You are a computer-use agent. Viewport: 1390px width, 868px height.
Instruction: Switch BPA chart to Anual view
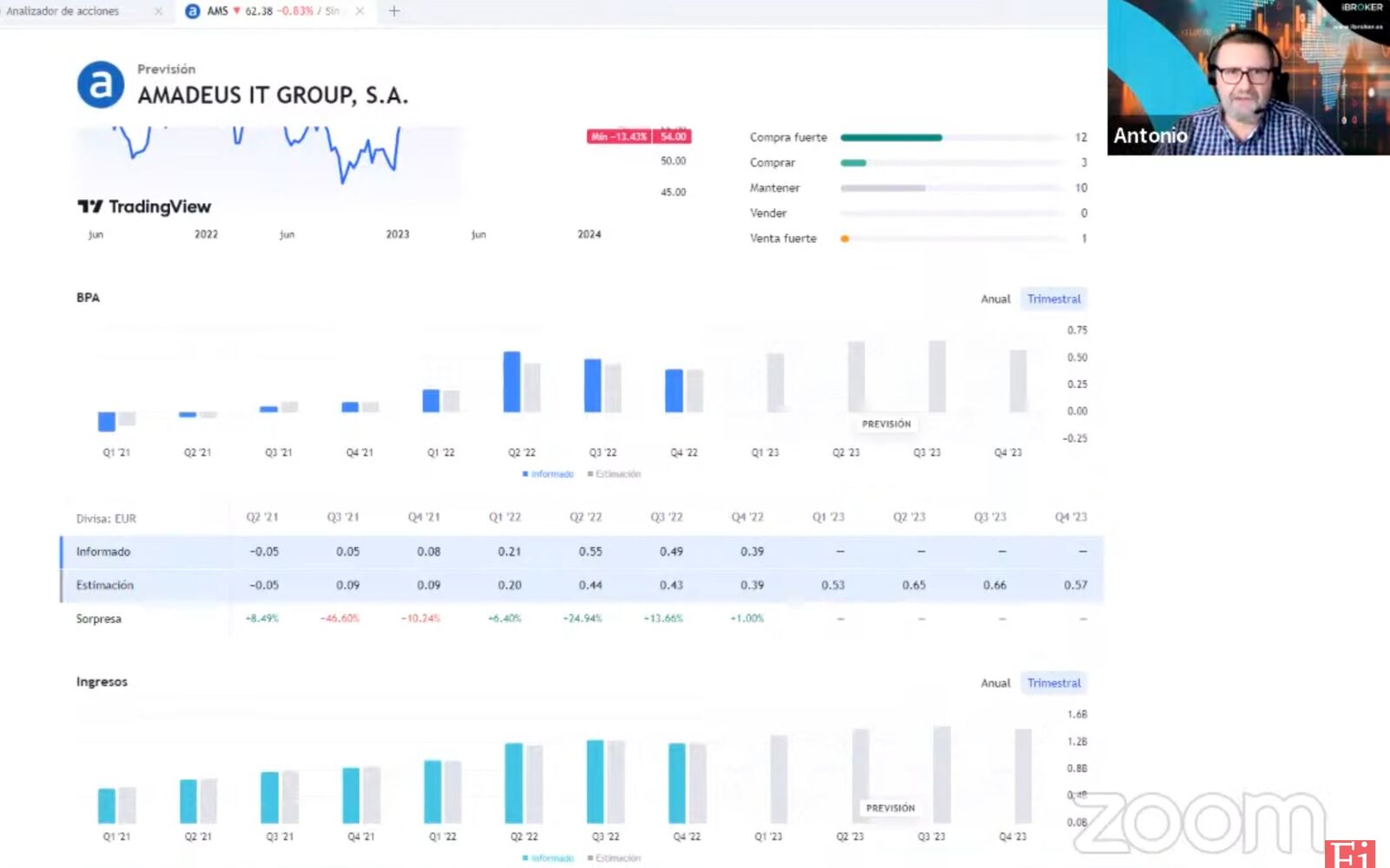[x=996, y=299]
